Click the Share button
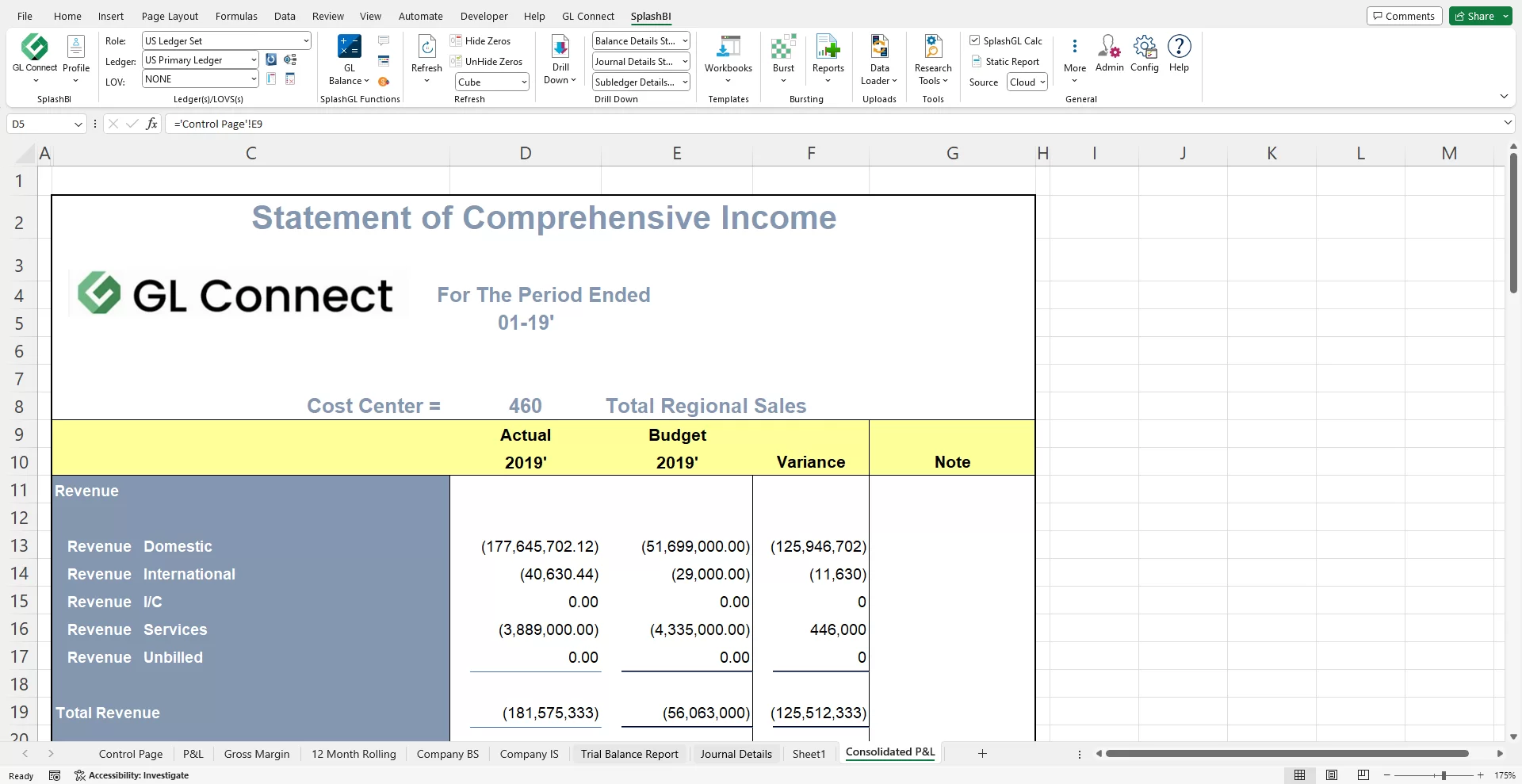Viewport: 1522px width, 784px height. point(1474,16)
